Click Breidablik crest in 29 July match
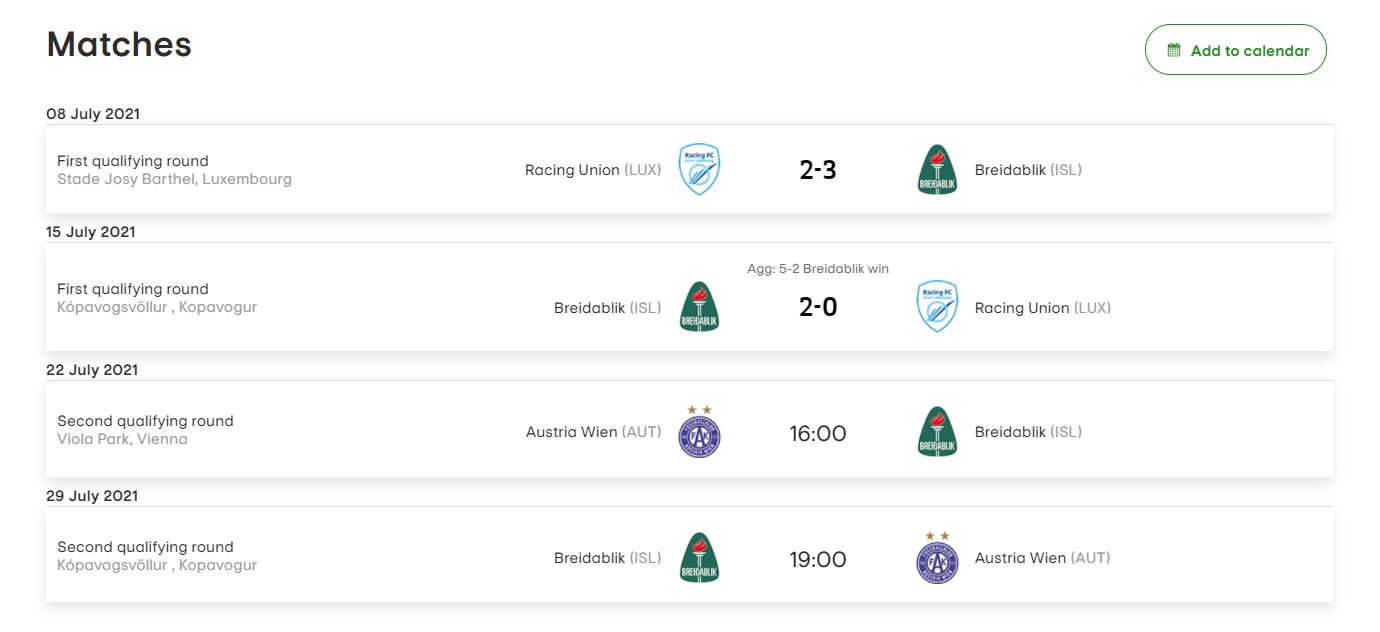The height and width of the screenshot is (632, 1380). 699,558
